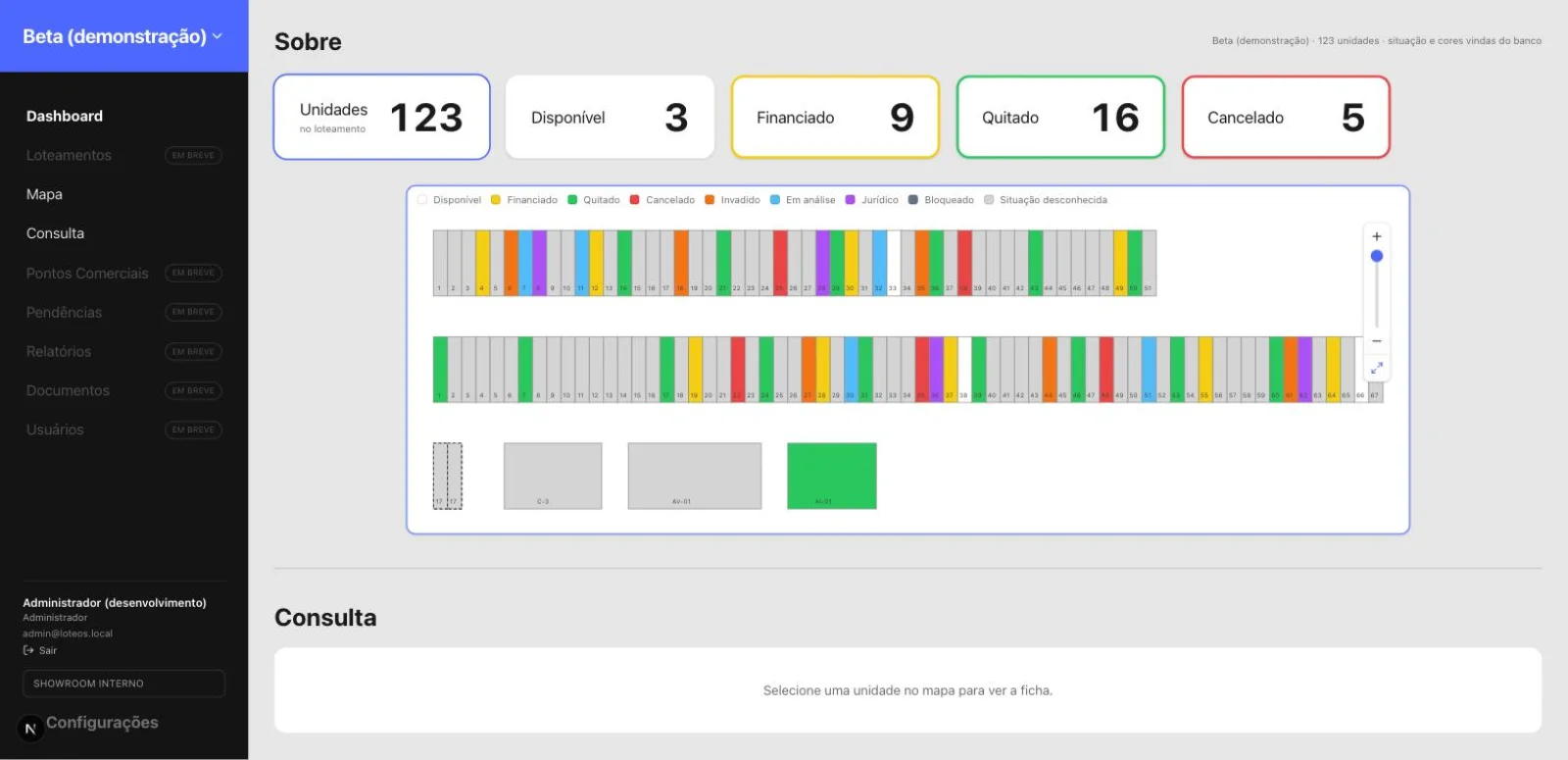This screenshot has width=1568, height=760.
Task: Select Pontos Comerciais in the sidebar
Action: 87,273
